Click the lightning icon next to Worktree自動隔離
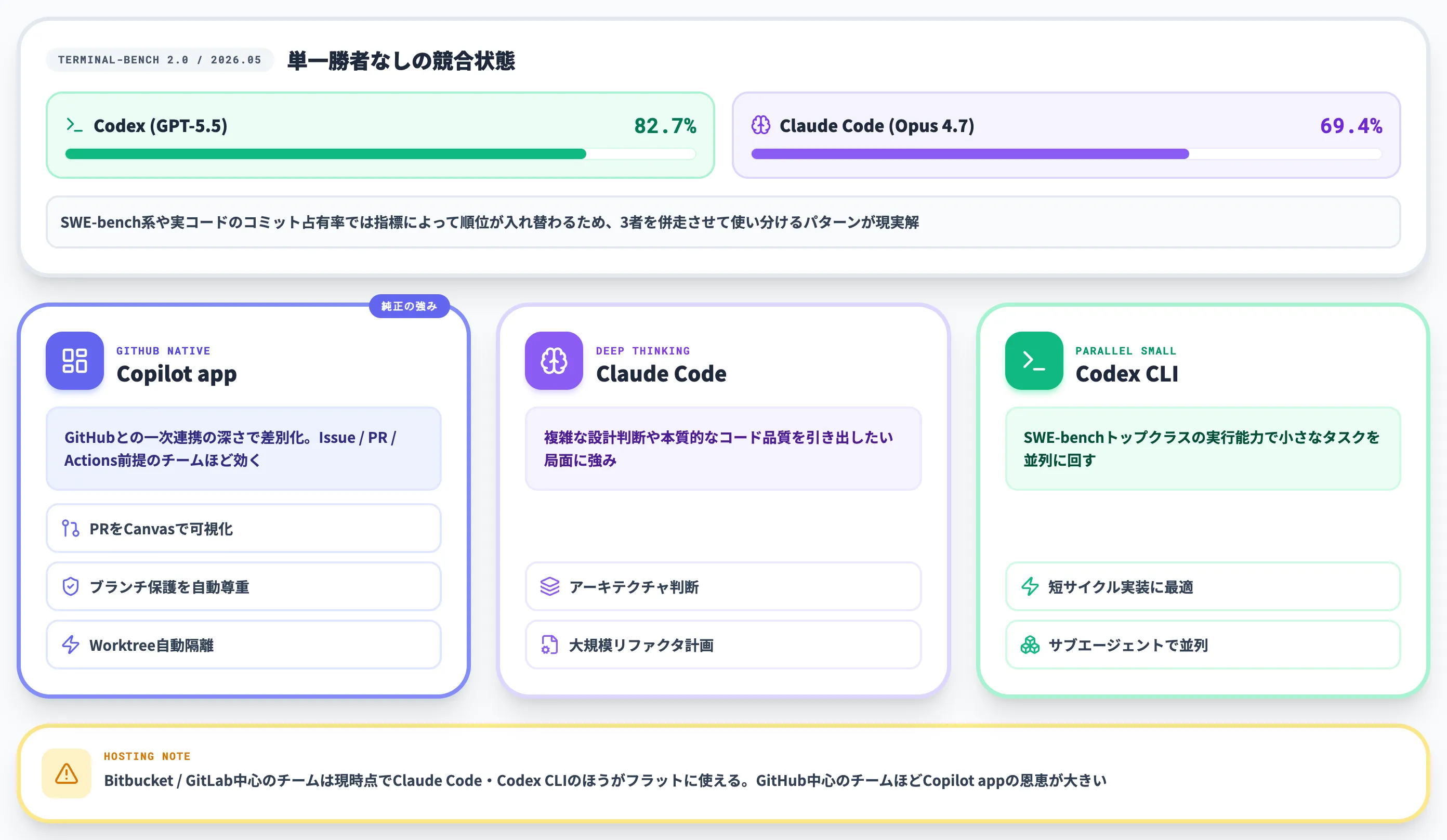The width and height of the screenshot is (1447, 840). point(70,644)
